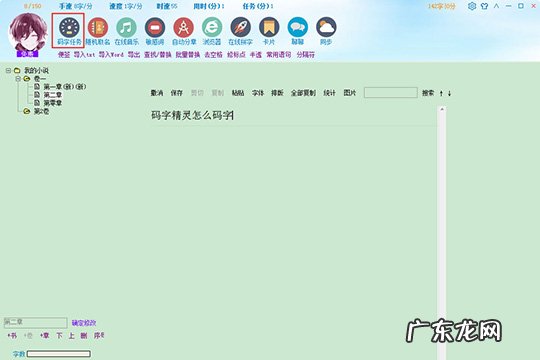Open 统计 statistics

[x=329, y=93]
